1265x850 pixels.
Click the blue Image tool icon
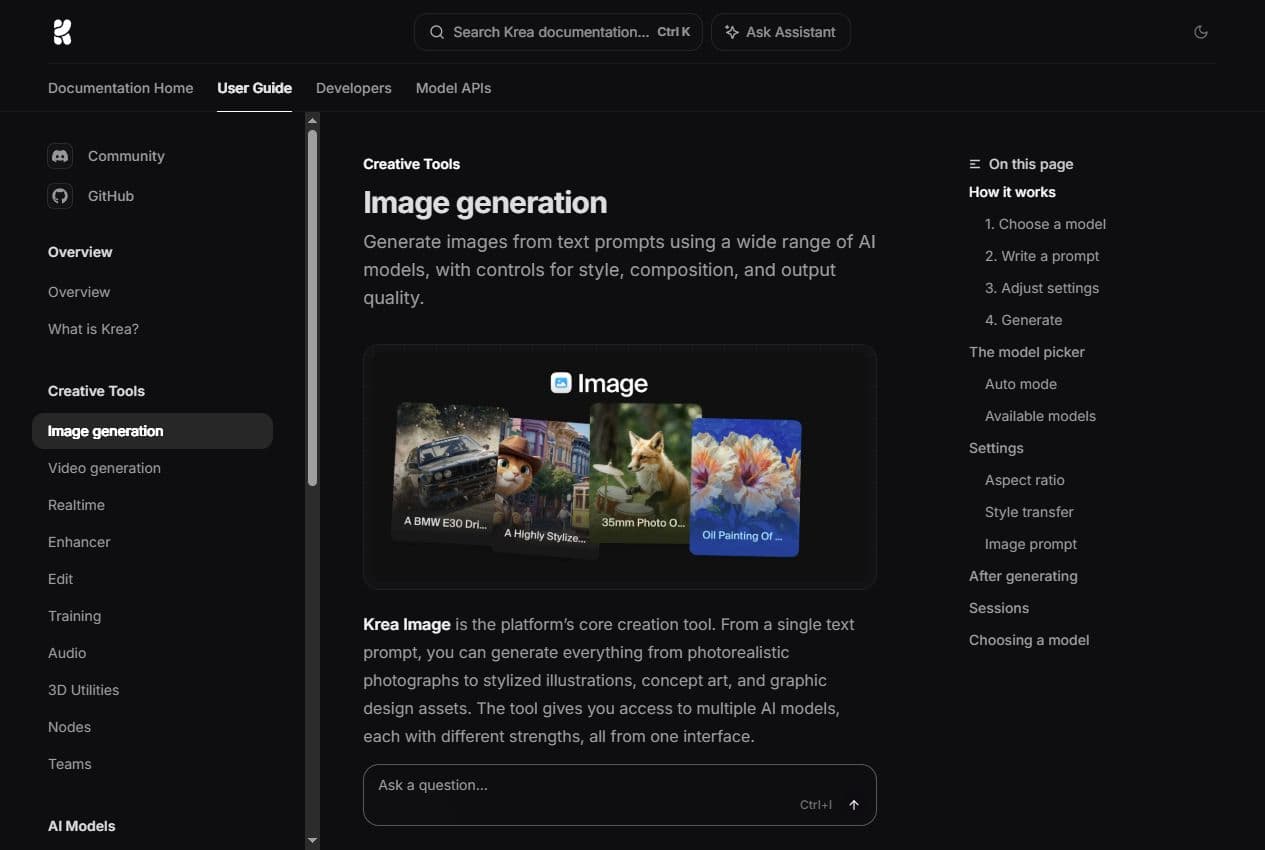coord(561,383)
